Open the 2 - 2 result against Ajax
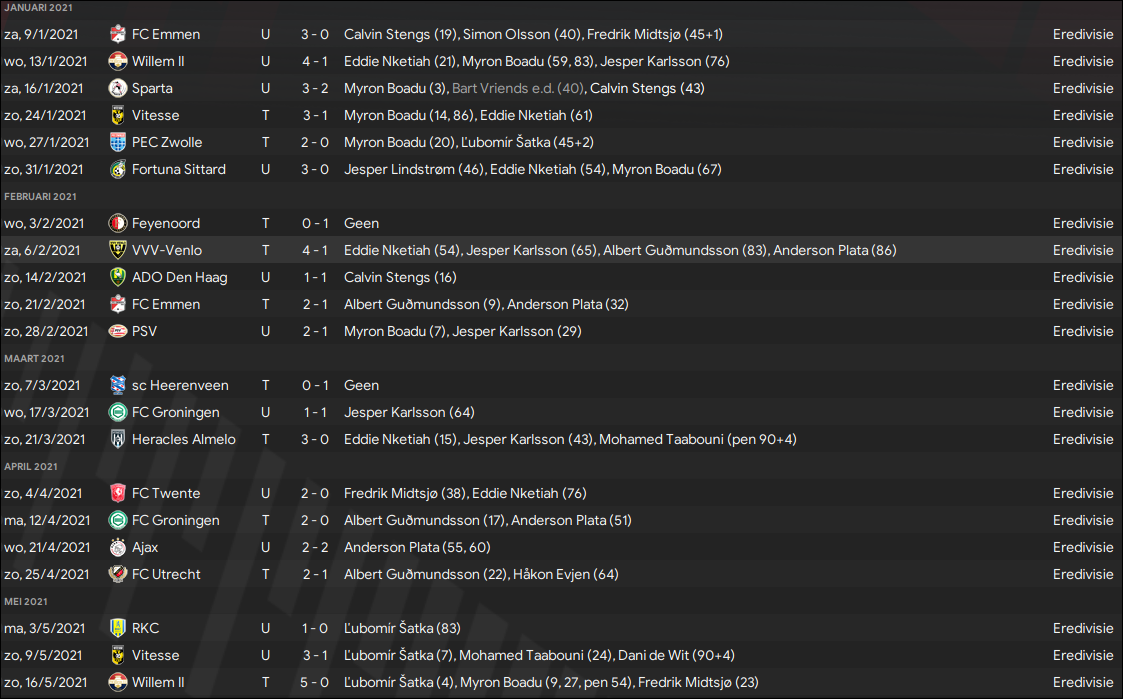 coord(315,547)
